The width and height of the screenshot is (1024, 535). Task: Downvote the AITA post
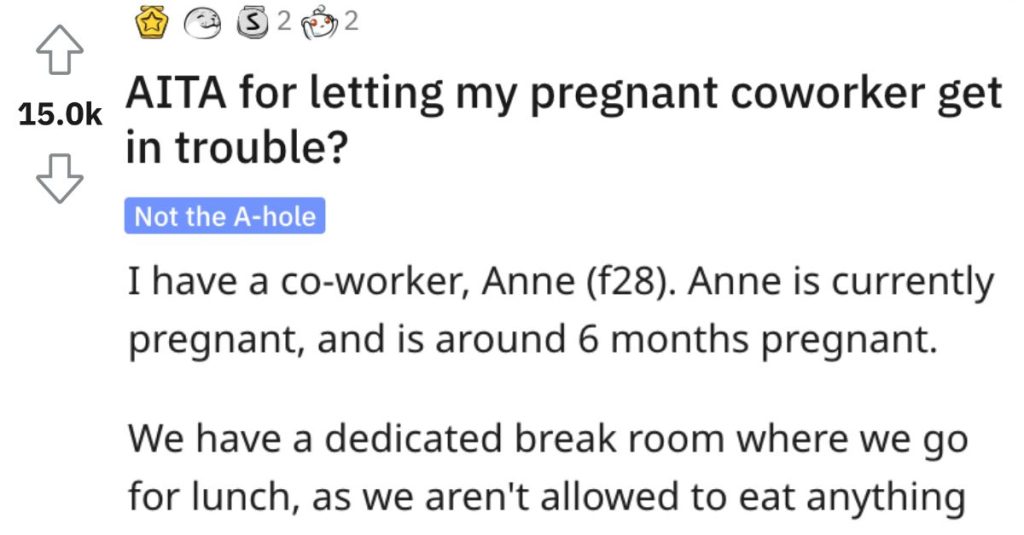pos(59,178)
